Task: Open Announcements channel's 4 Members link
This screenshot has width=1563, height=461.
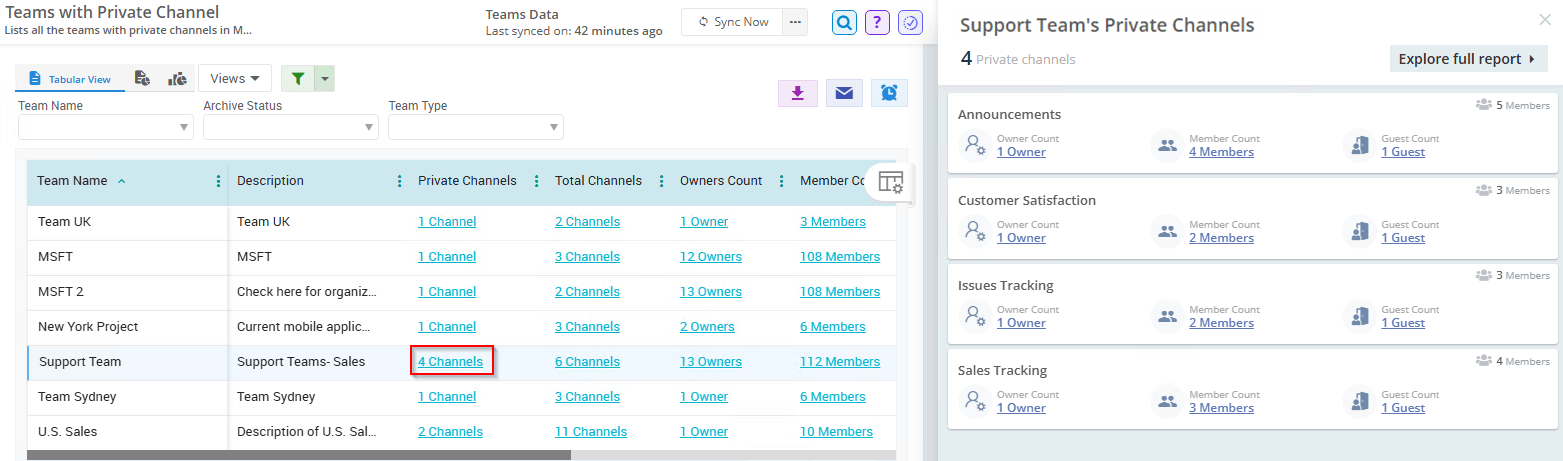Action: pyautogui.click(x=1221, y=152)
